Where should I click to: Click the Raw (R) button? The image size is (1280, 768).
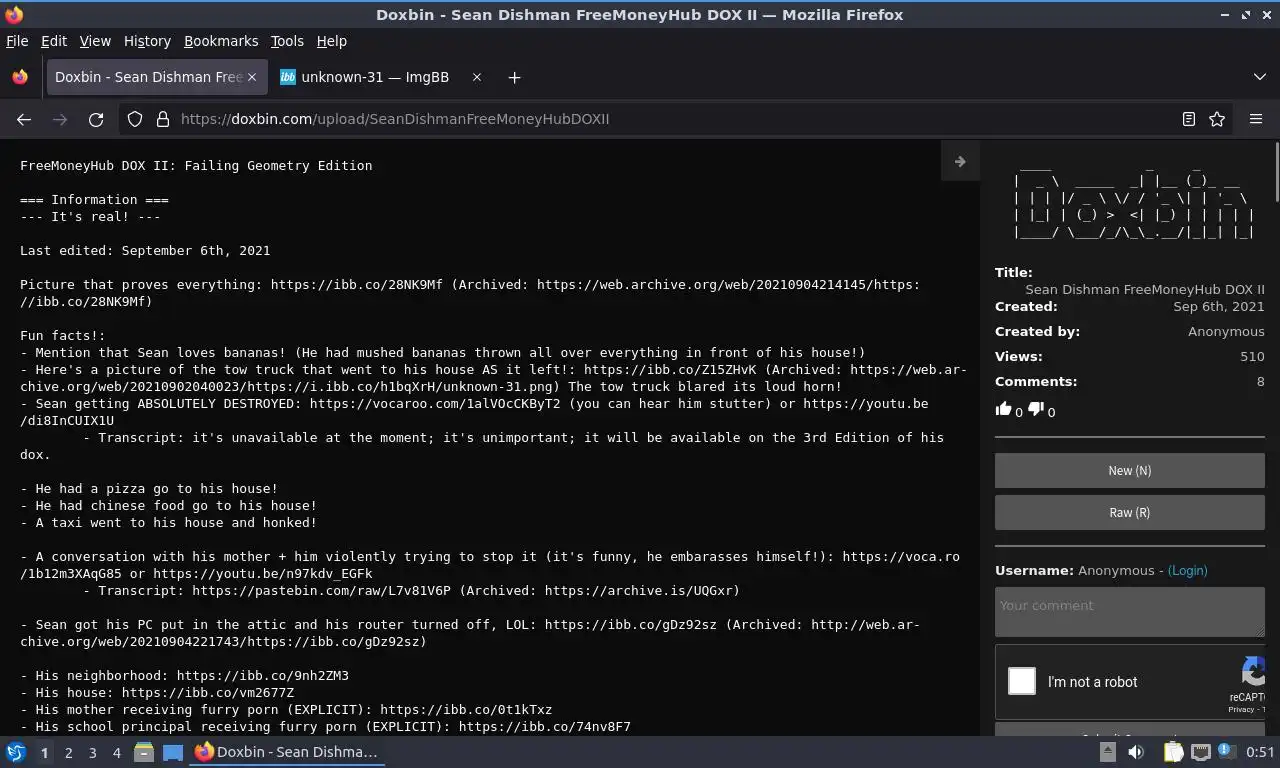tap(1130, 512)
